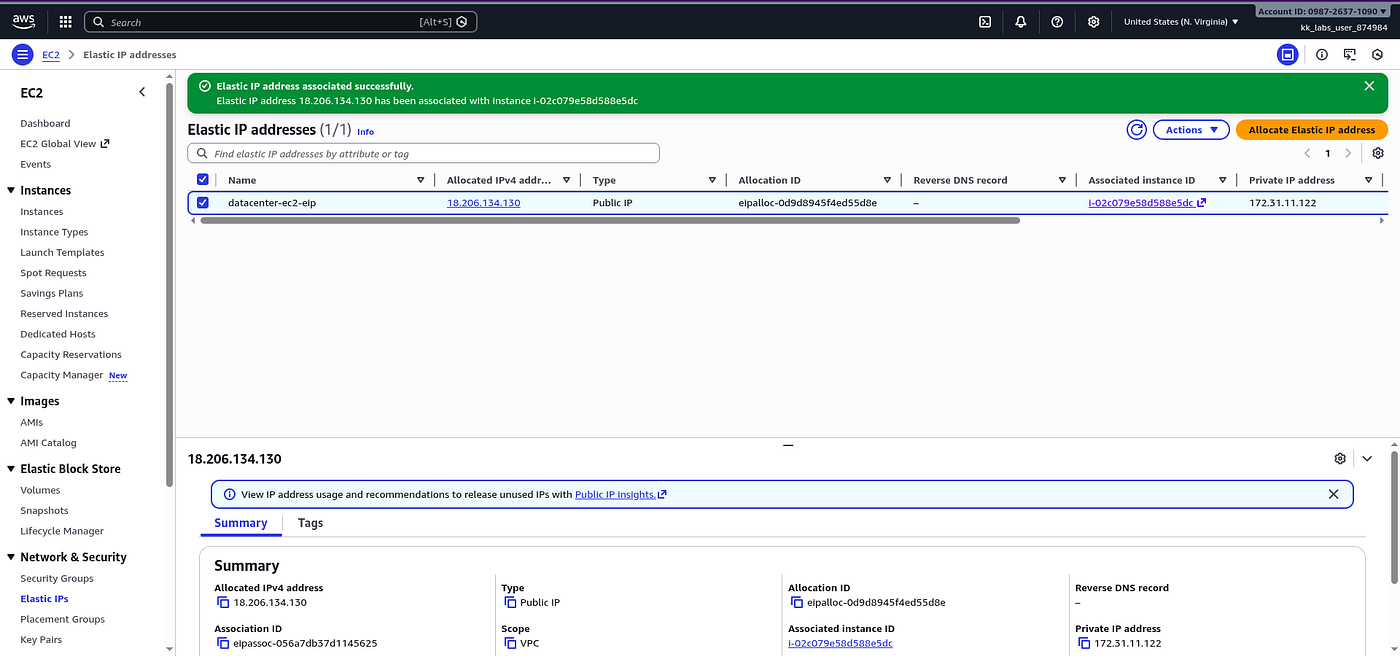The height and width of the screenshot is (656, 1400).
Task: Open the United States (N. Virginia) region selector
Action: pyautogui.click(x=1181, y=21)
